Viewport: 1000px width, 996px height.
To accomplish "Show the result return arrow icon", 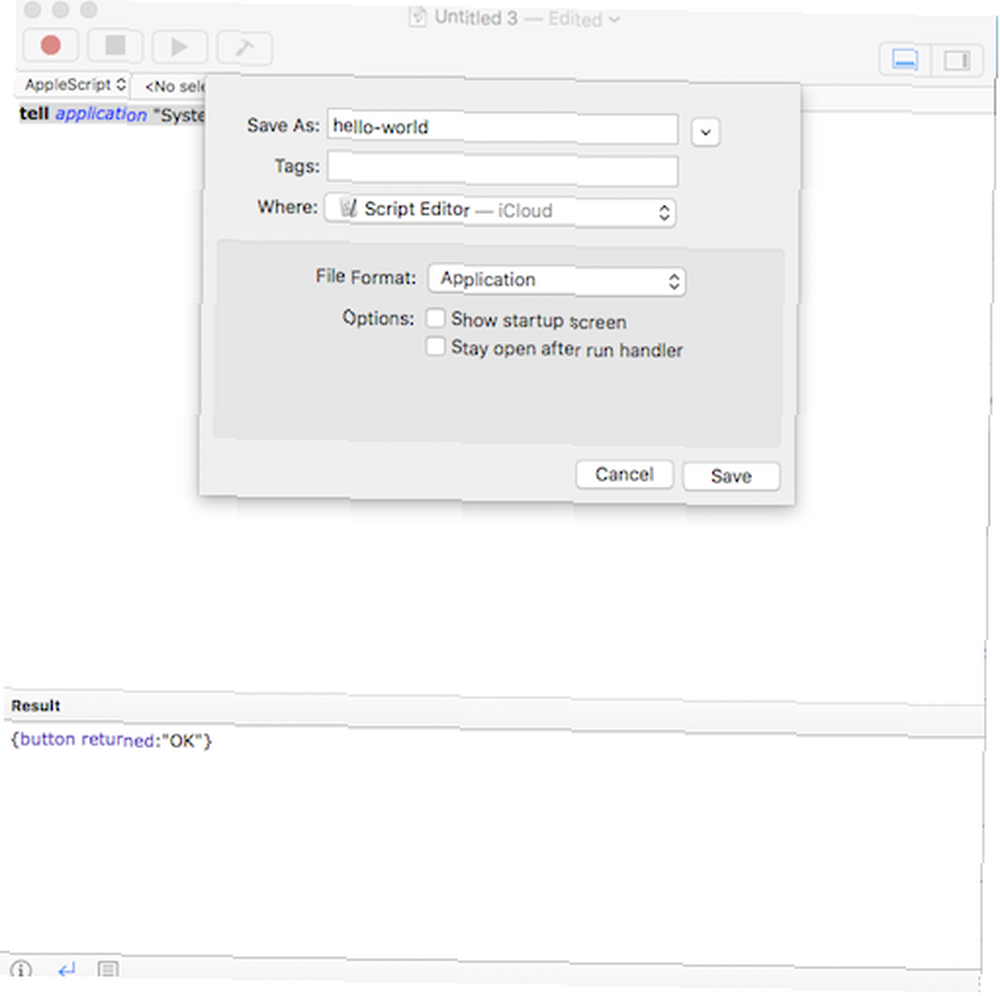I will (67, 970).
